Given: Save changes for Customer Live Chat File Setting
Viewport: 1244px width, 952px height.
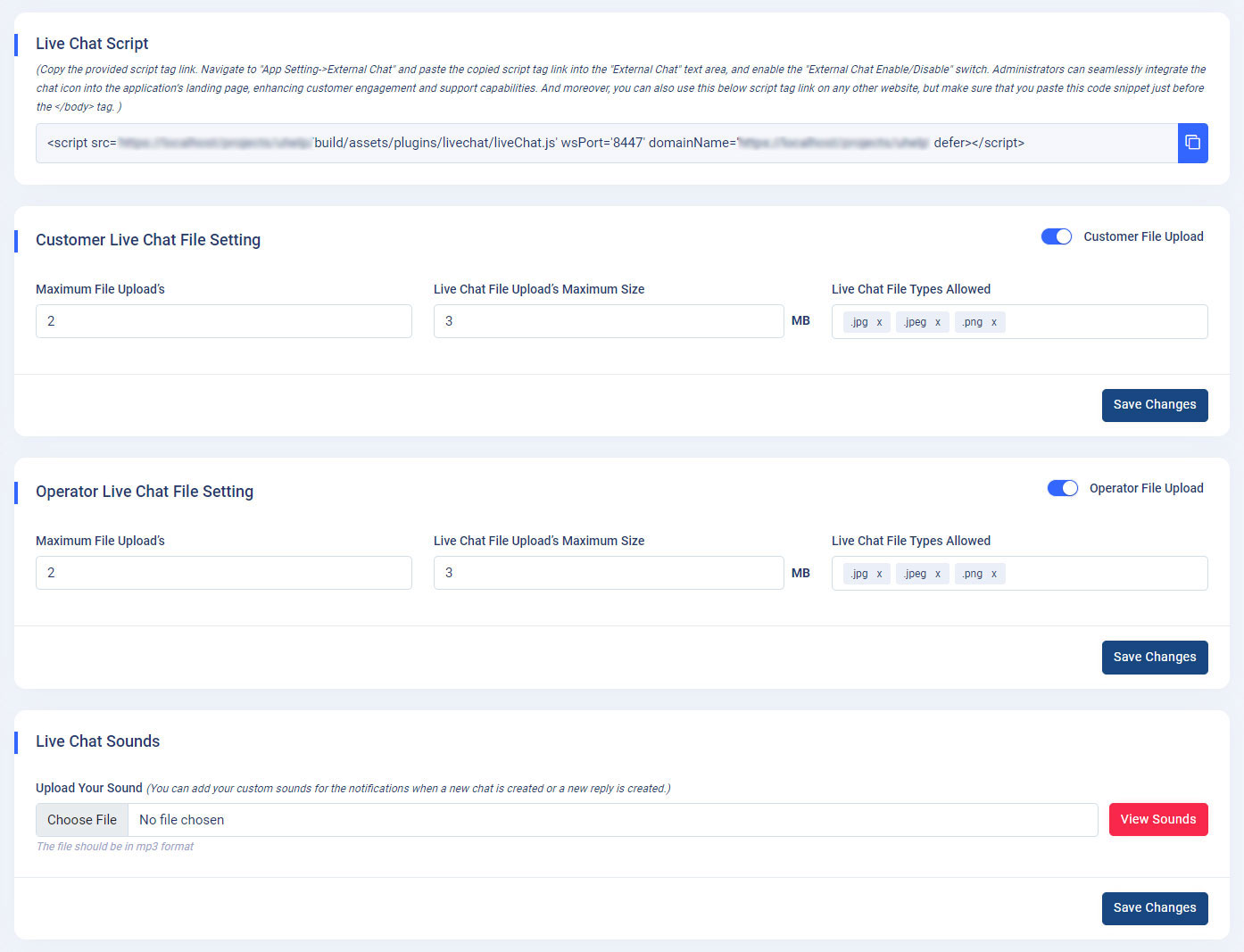Looking at the screenshot, I should click(1155, 405).
